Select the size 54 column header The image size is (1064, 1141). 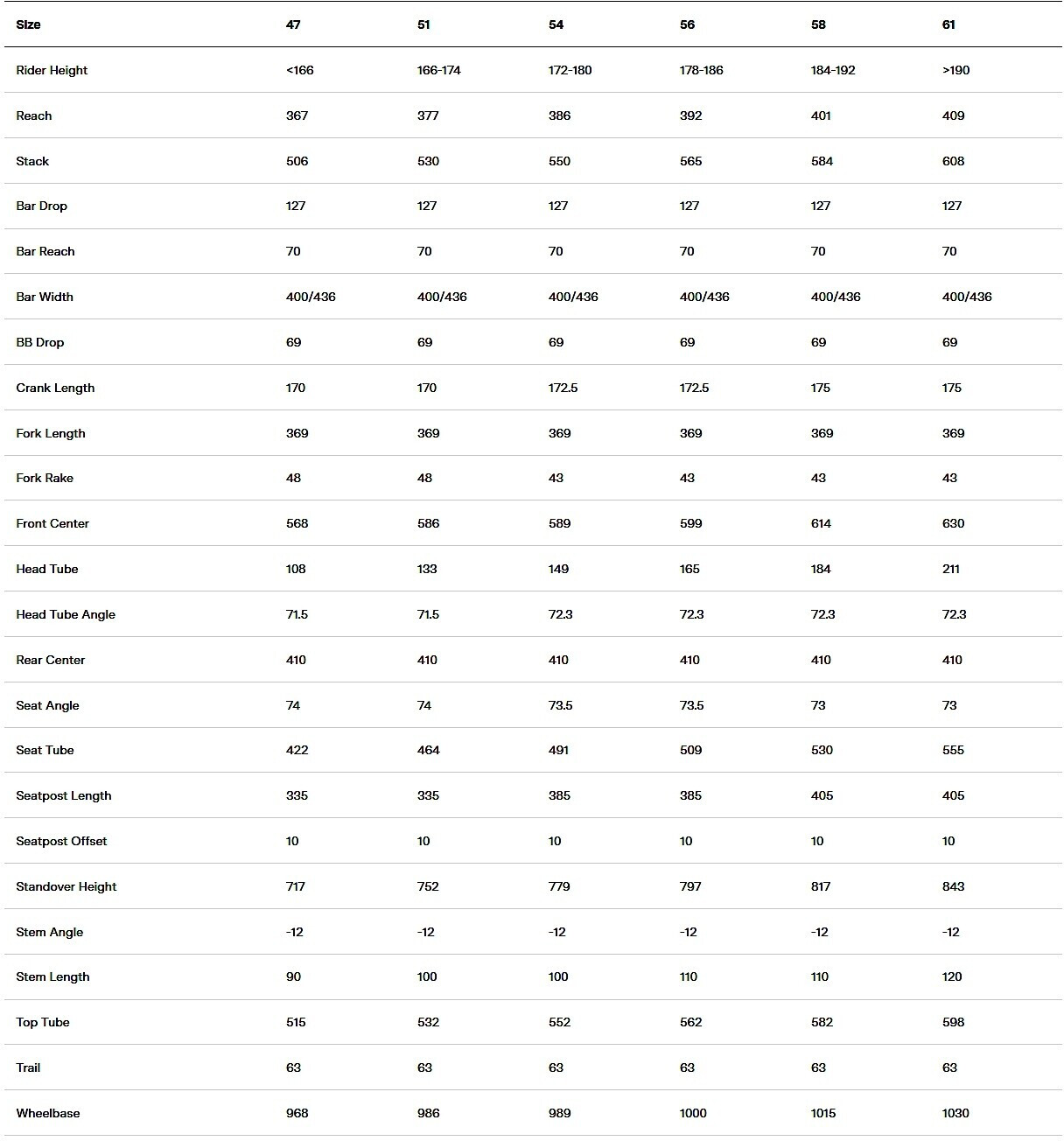(556, 24)
